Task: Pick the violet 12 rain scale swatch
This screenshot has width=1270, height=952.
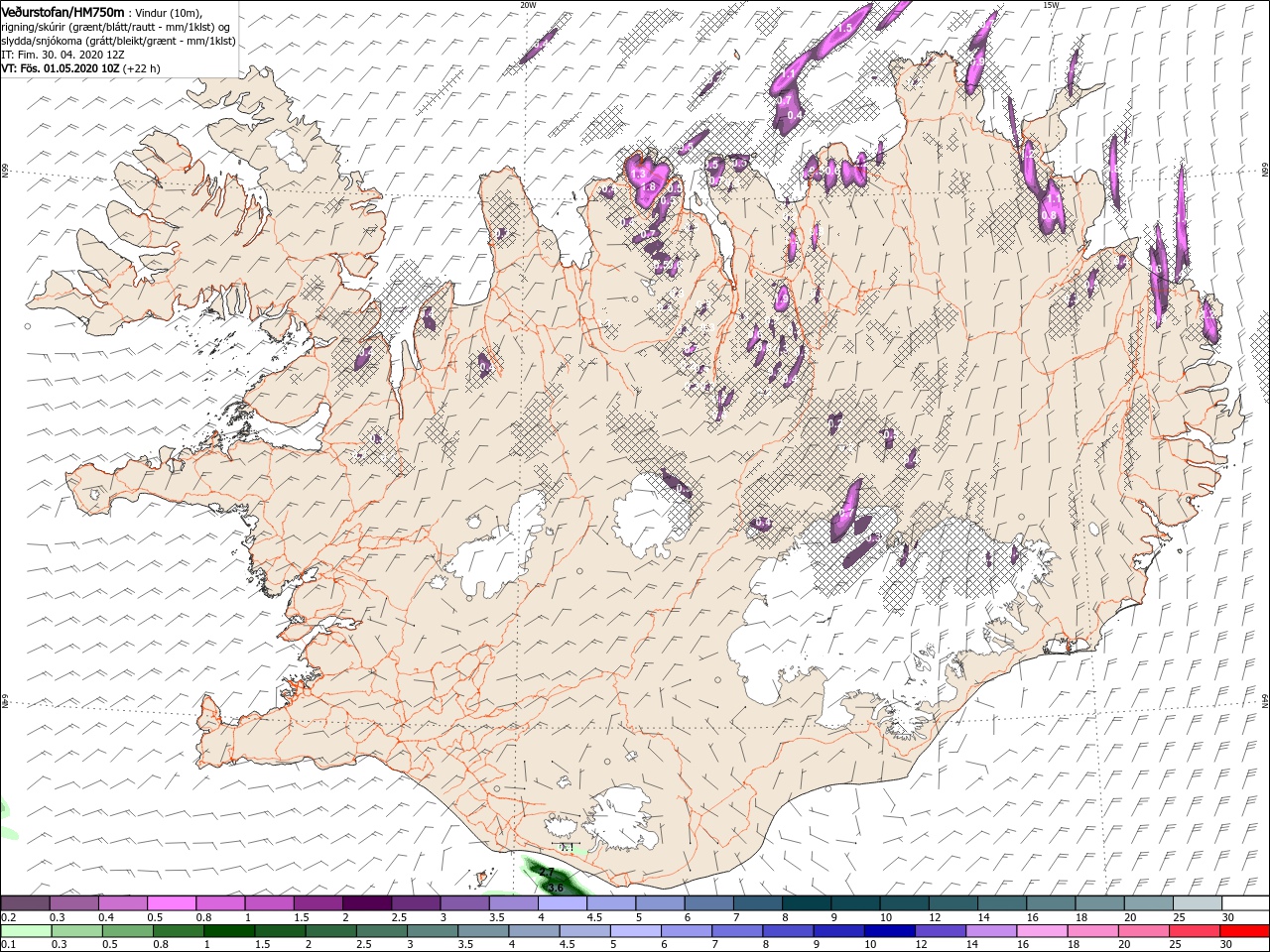Action: tap(939, 930)
